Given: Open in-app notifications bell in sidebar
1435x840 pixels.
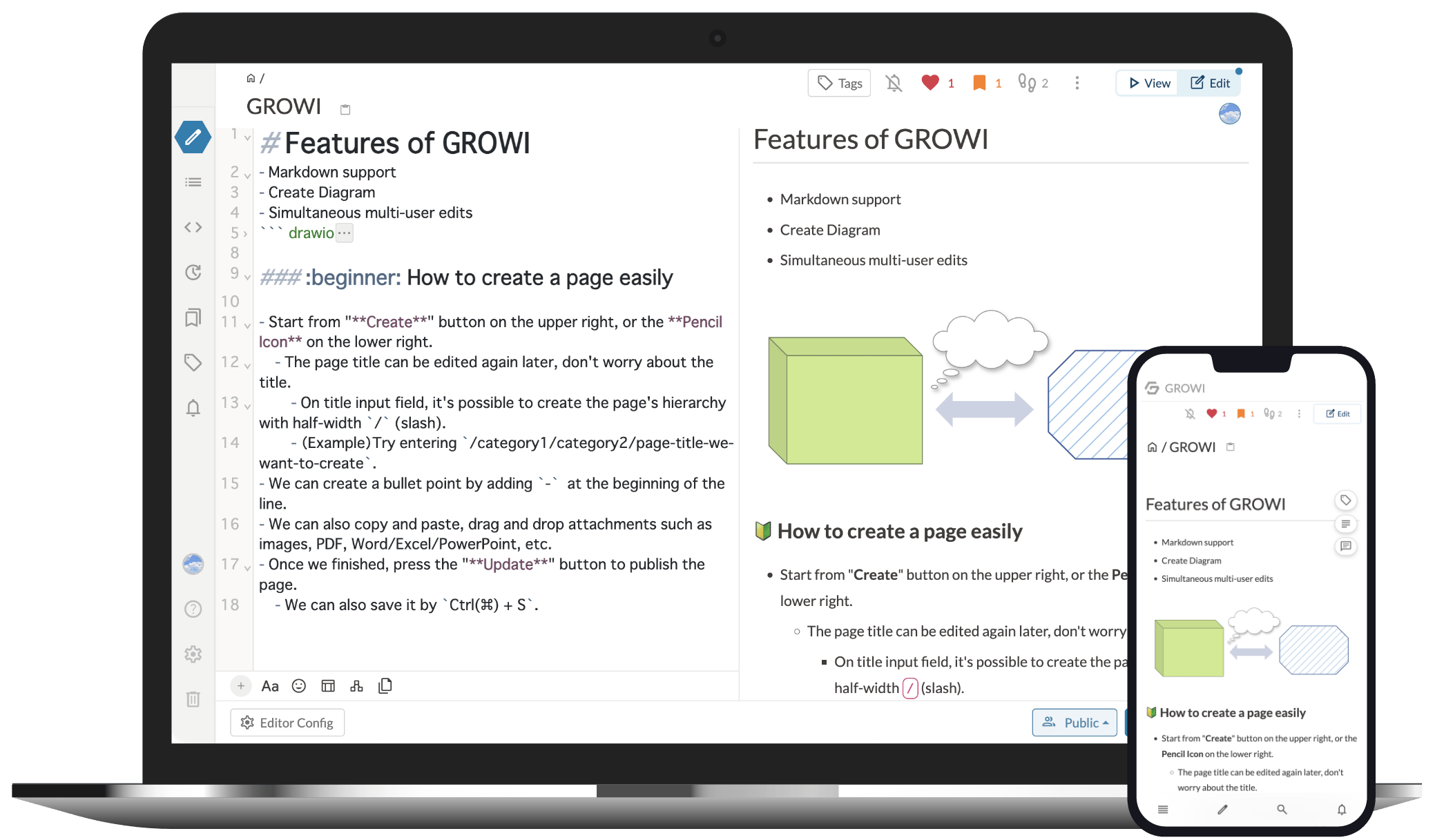Looking at the screenshot, I should tap(193, 408).
